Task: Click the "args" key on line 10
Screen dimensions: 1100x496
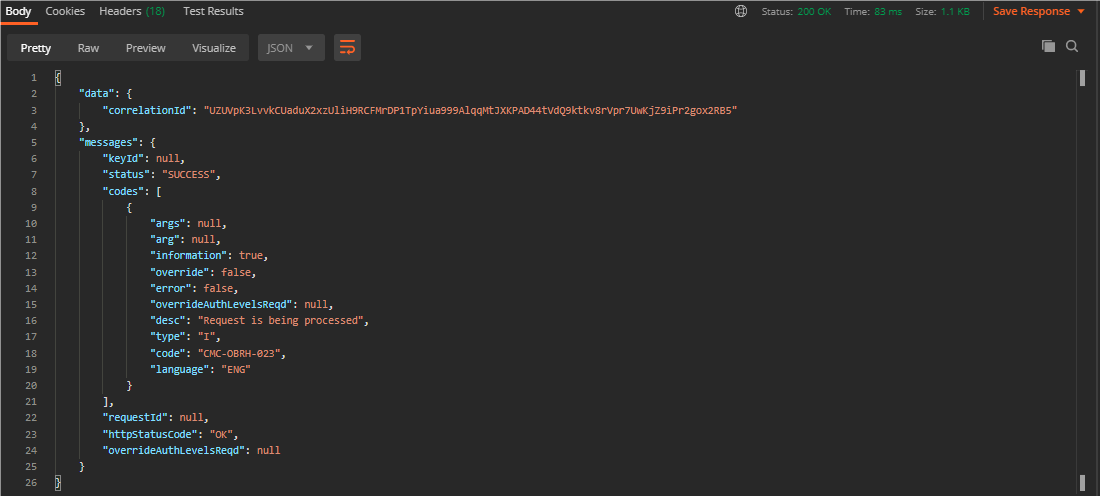Action: click(168, 223)
